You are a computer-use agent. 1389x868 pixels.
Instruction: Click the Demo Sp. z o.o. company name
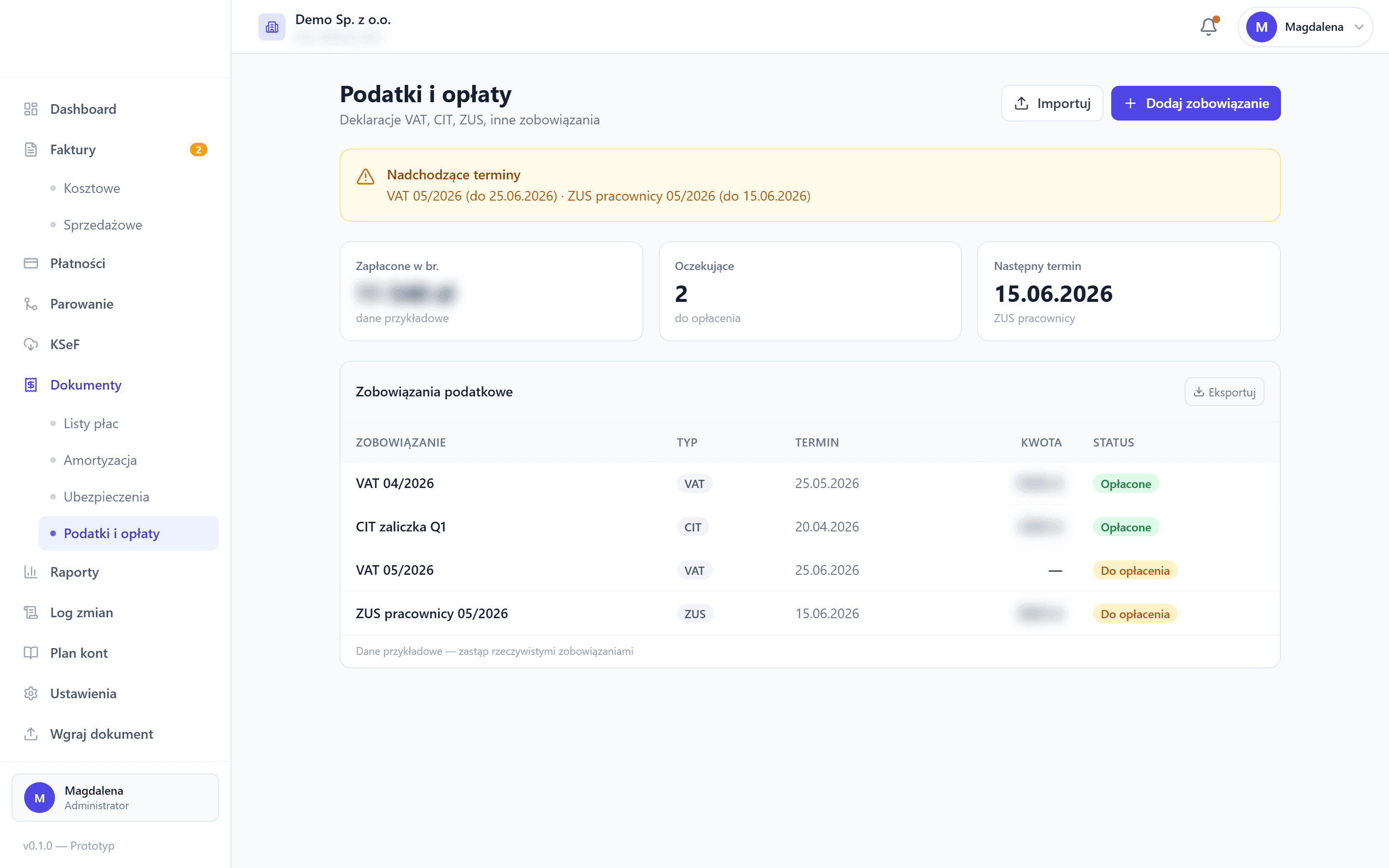(x=343, y=19)
